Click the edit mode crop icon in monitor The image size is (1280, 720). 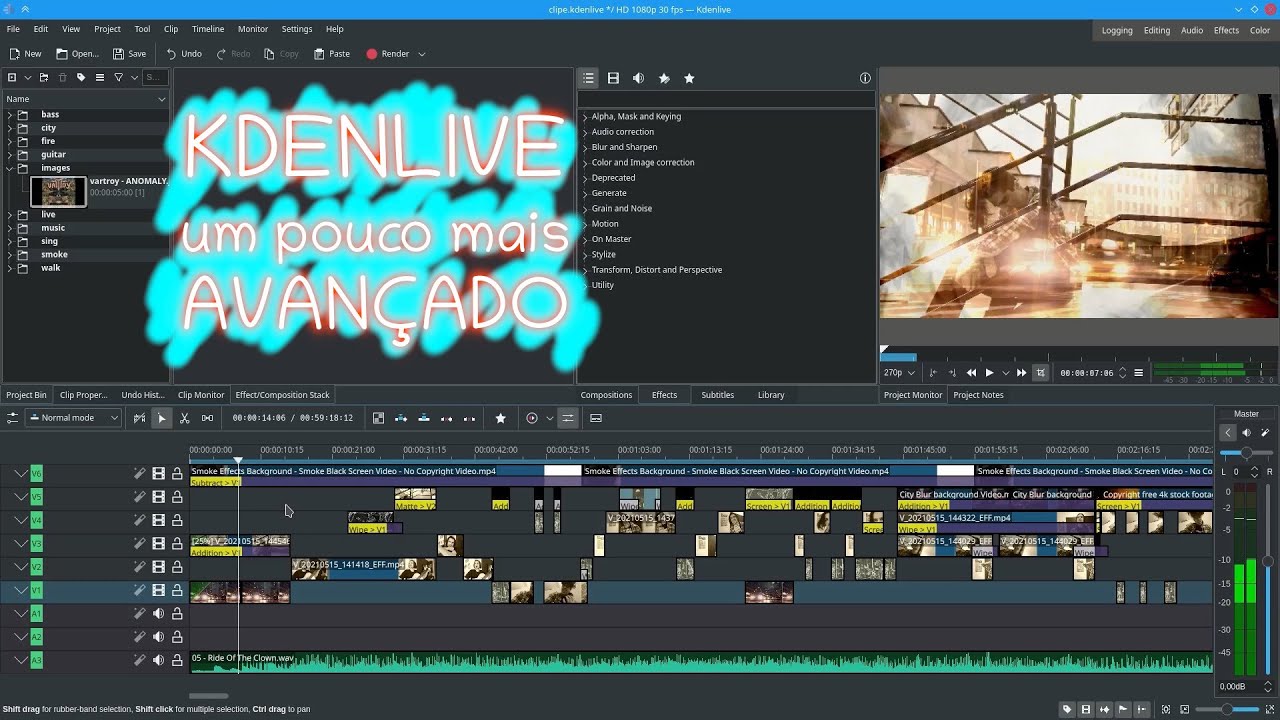(x=1040, y=373)
